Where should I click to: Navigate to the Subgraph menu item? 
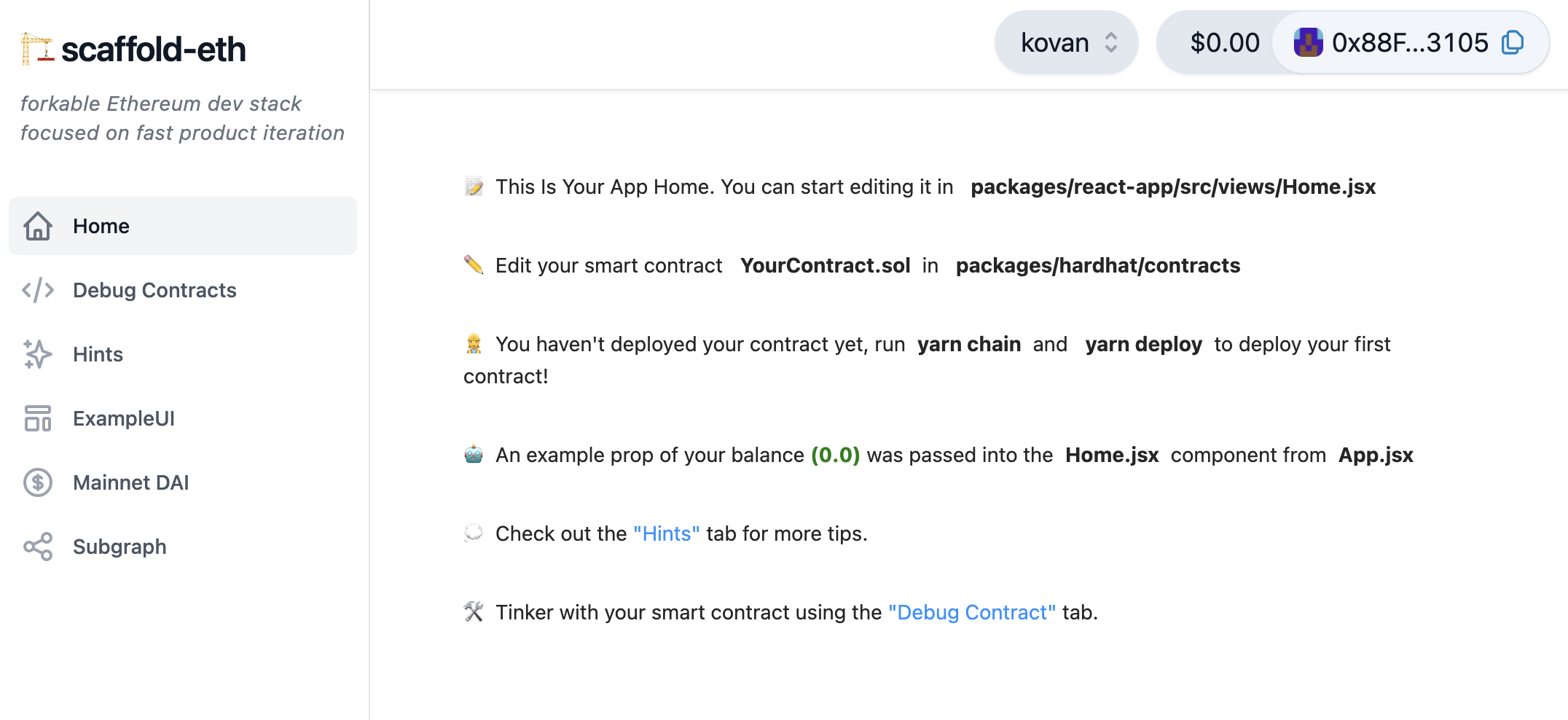[x=119, y=547]
